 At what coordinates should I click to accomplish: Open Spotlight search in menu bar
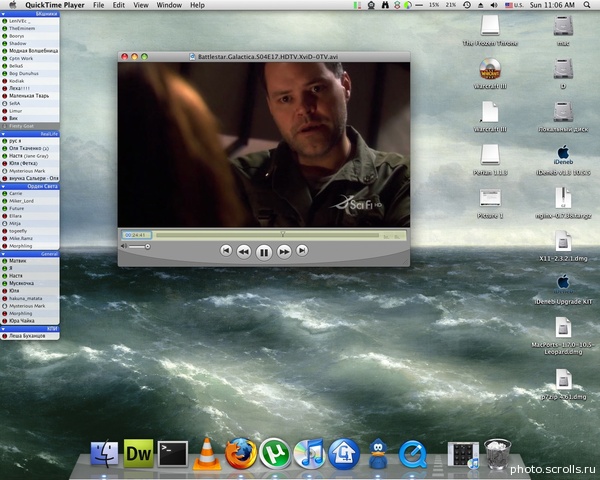(587, 5)
